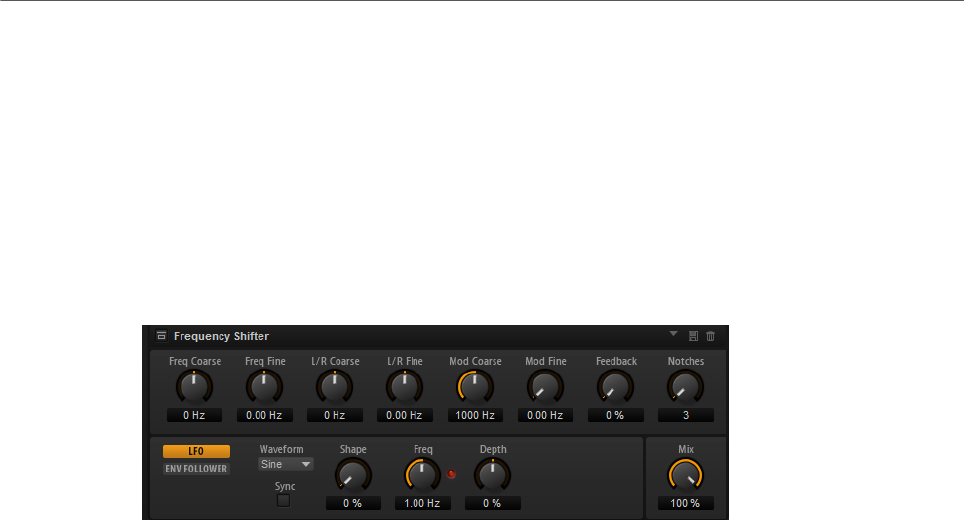Enable the Sync checkbox
This screenshot has width=964, height=520.
click(x=283, y=500)
